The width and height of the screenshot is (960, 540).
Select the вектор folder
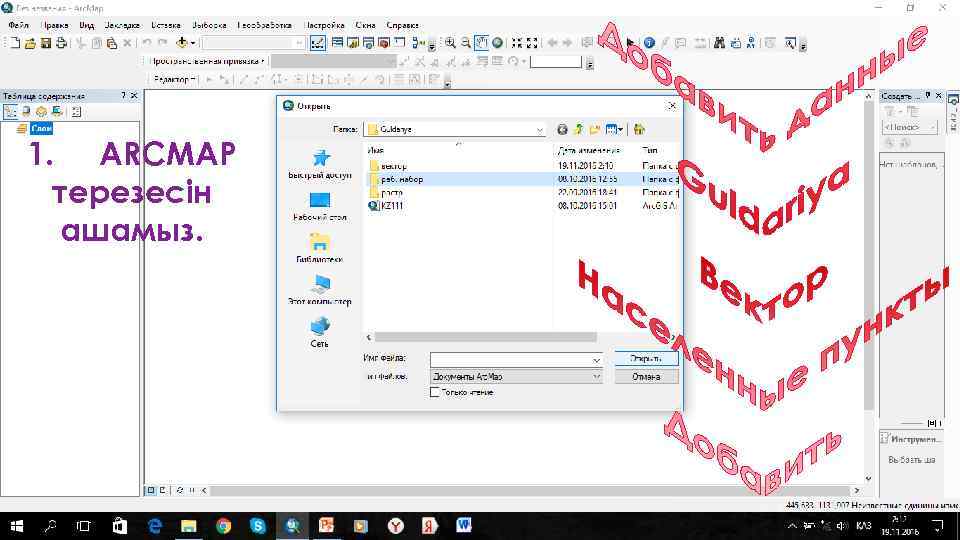coord(393,166)
